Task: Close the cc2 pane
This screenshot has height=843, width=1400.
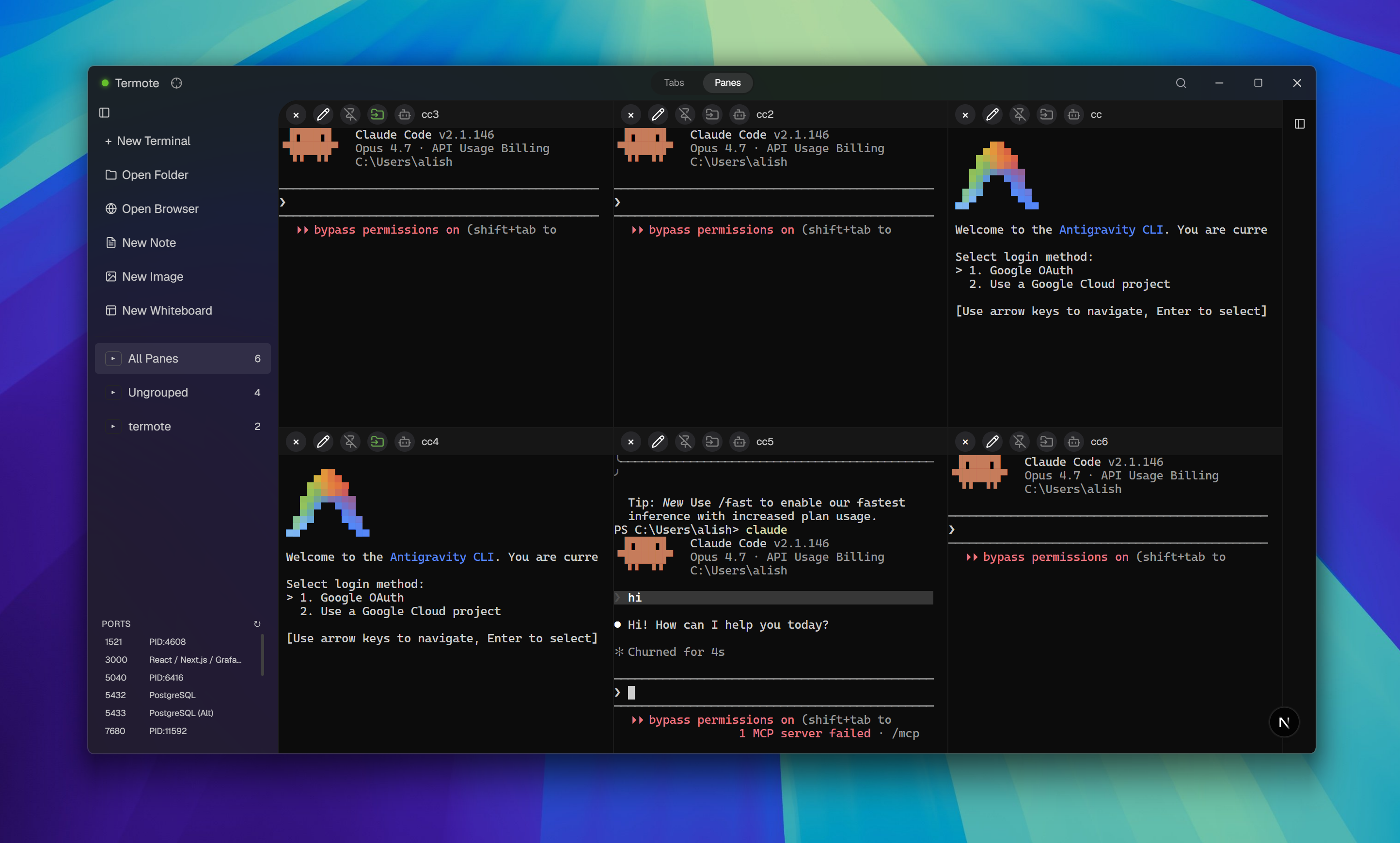Action: [x=631, y=115]
